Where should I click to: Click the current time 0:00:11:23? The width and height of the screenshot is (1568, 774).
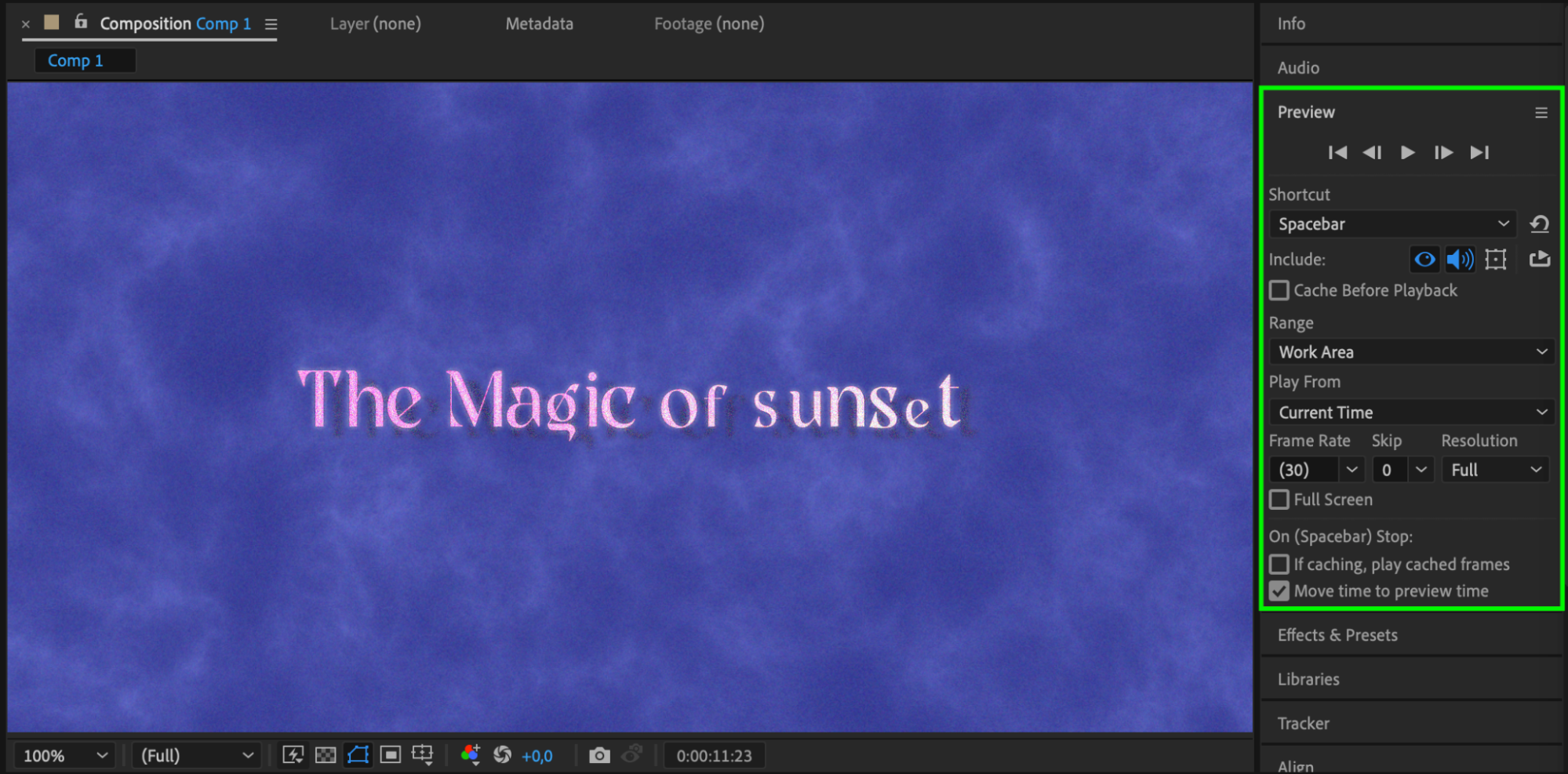tap(715, 756)
